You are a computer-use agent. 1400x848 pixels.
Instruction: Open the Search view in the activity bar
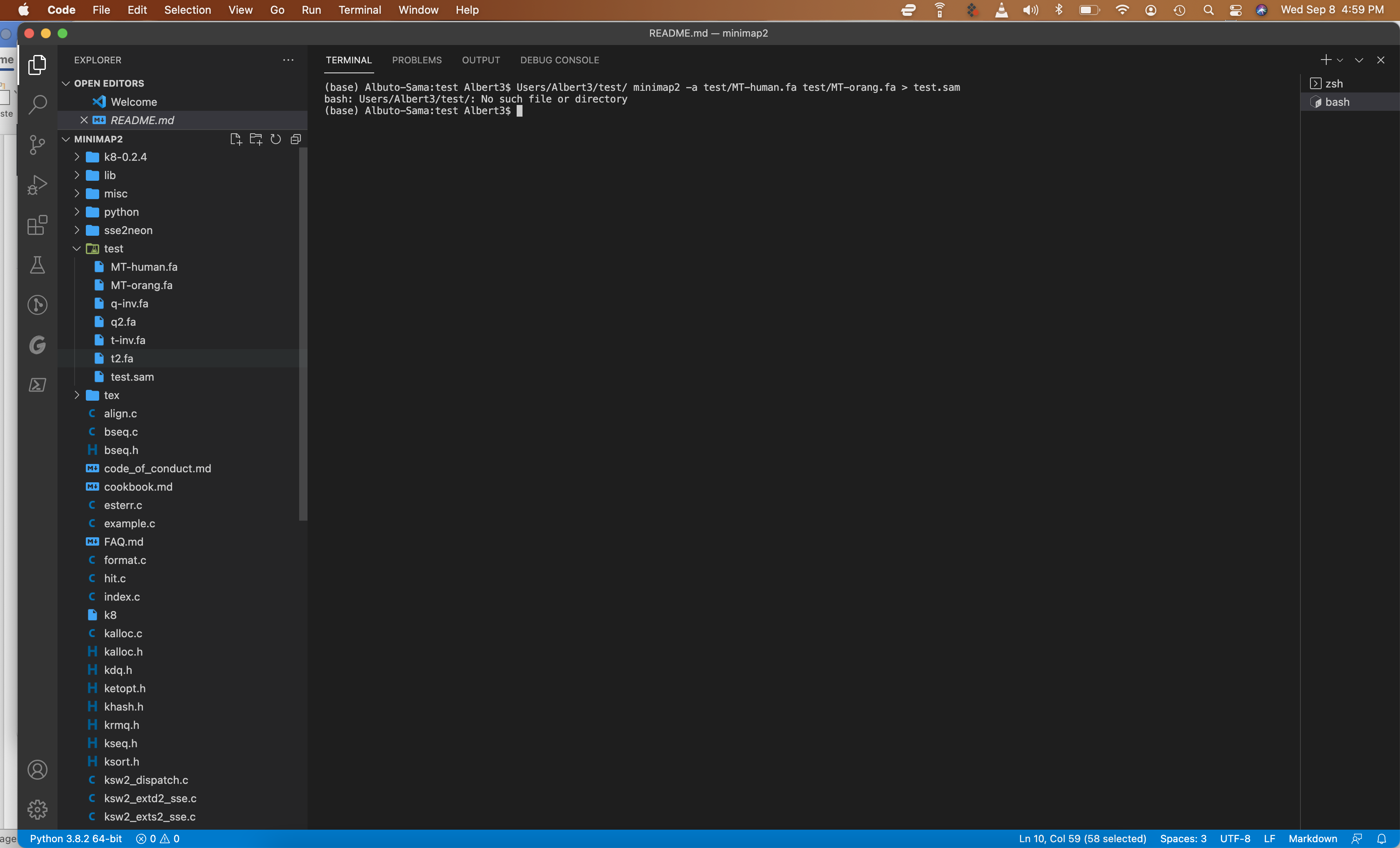[37, 105]
